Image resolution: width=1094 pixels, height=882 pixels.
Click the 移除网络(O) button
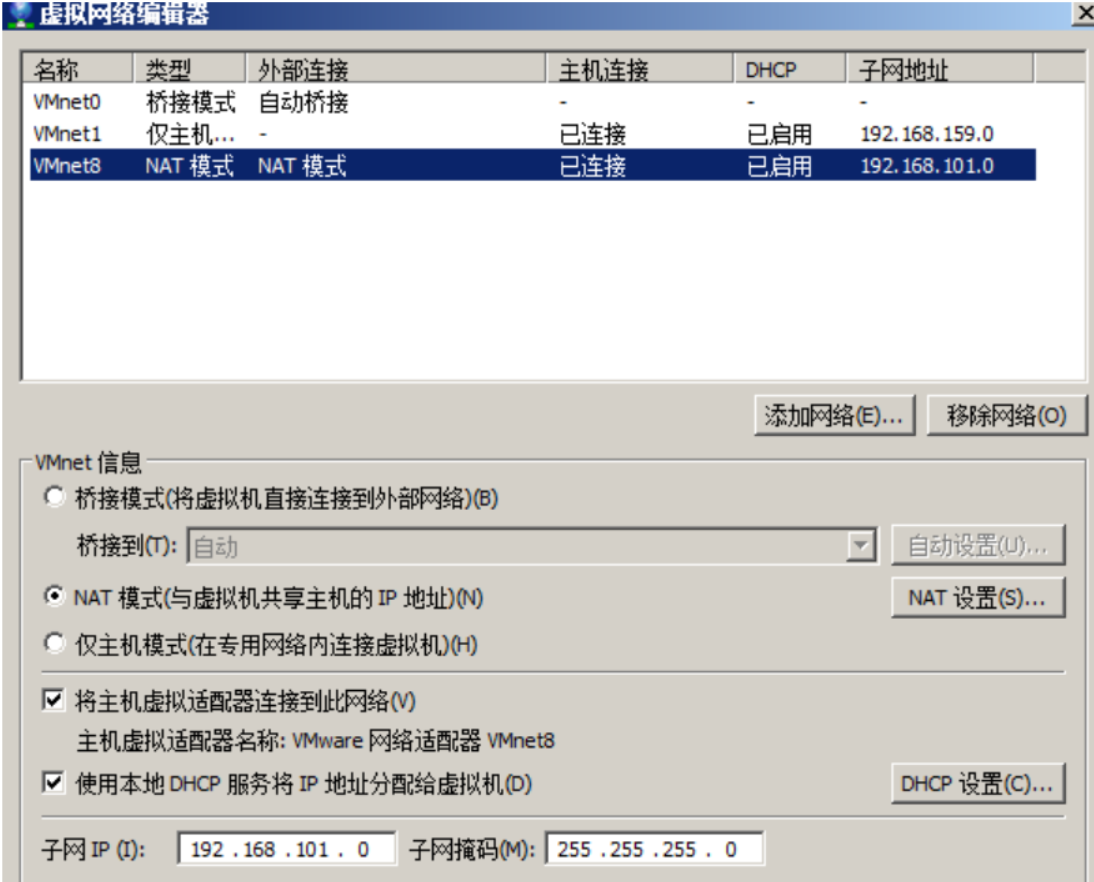[1008, 415]
